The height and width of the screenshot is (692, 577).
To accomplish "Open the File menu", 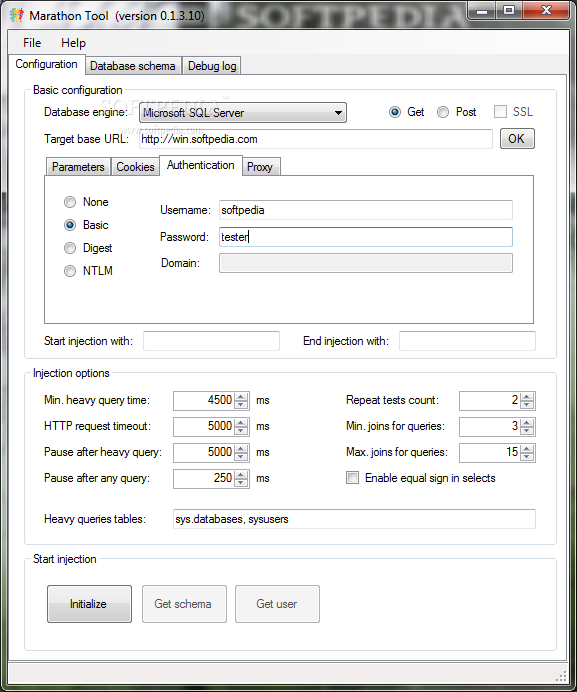I will point(32,43).
